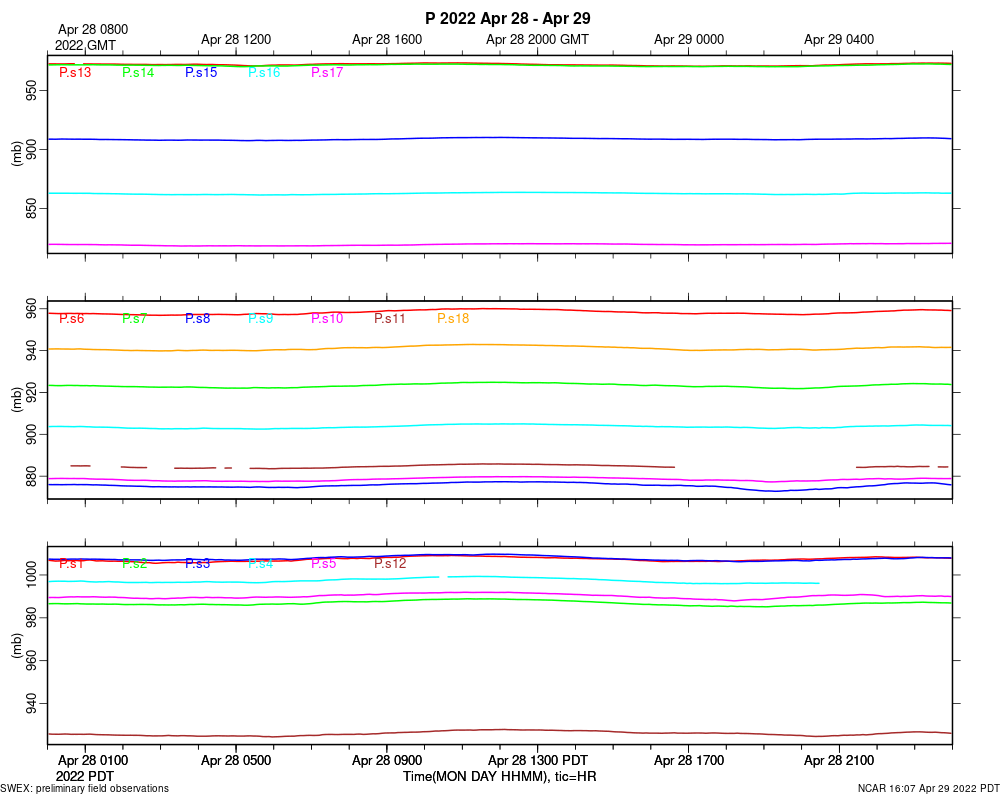
Task: Click the 'NCAR 16:07 Apr 29 2022 PDT' timestamp
Action: coord(929,789)
